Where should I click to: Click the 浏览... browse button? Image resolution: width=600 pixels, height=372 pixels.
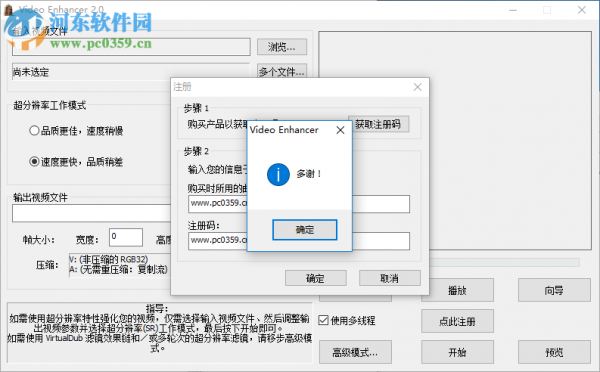coord(282,47)
